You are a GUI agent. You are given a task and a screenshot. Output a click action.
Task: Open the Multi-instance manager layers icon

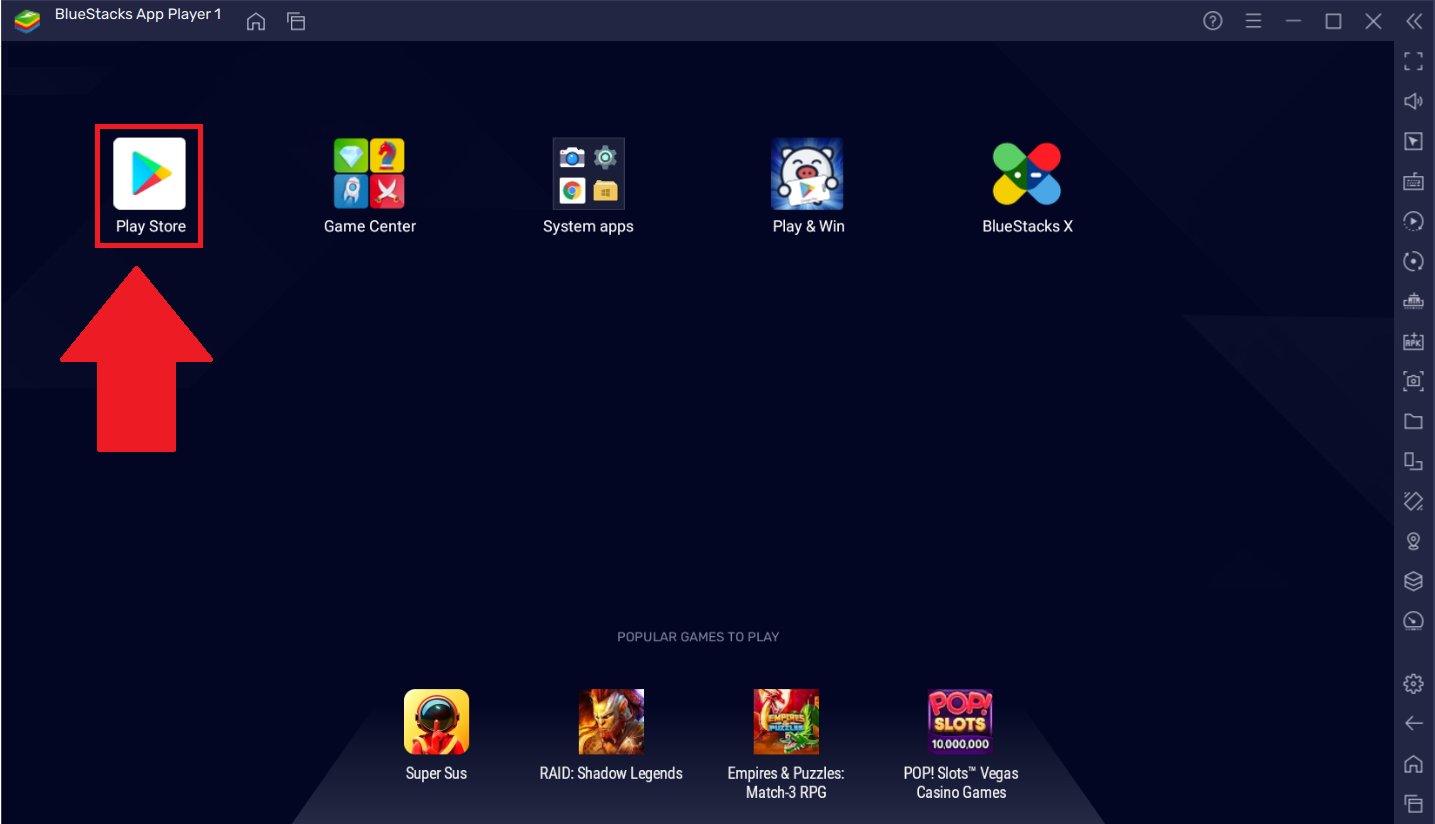coord(1413,581)
